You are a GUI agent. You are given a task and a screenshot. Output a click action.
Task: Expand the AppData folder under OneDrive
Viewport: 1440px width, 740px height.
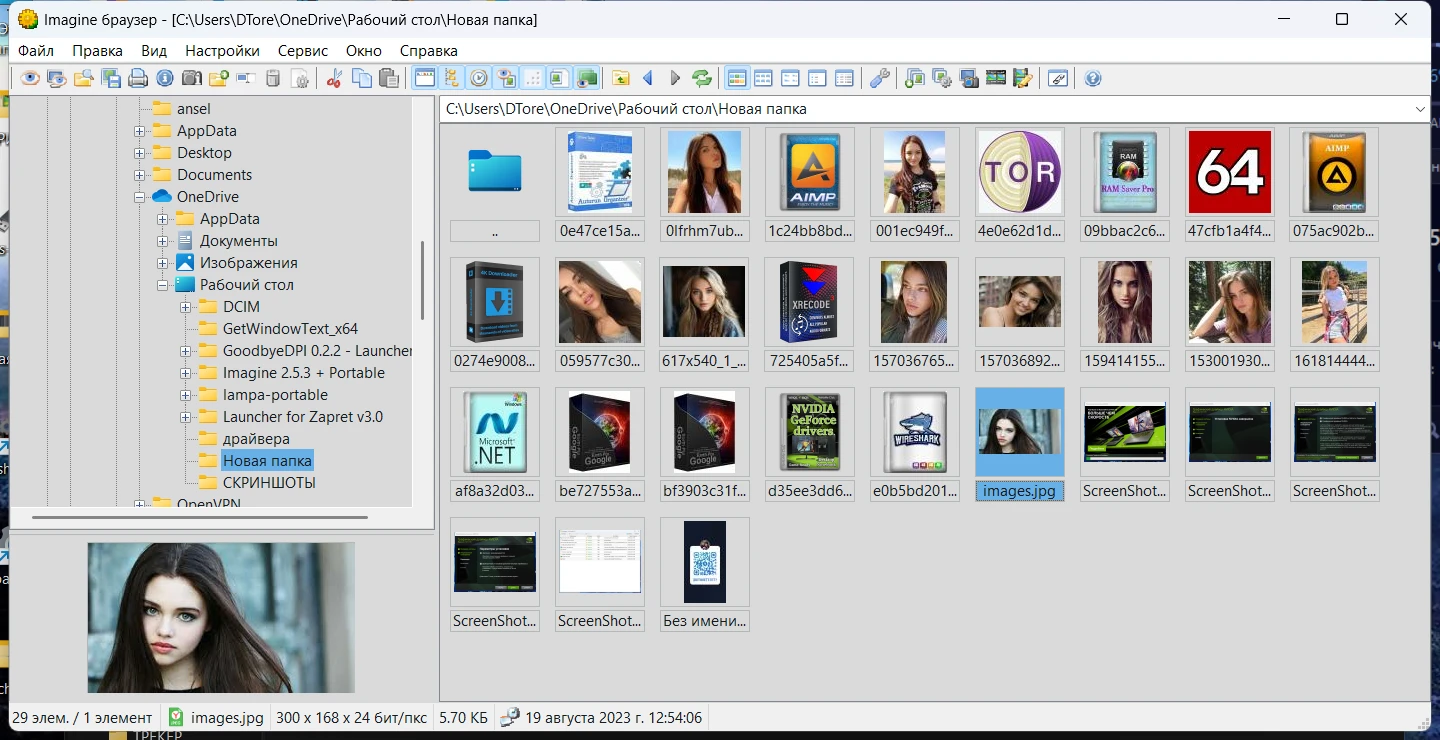163,219
